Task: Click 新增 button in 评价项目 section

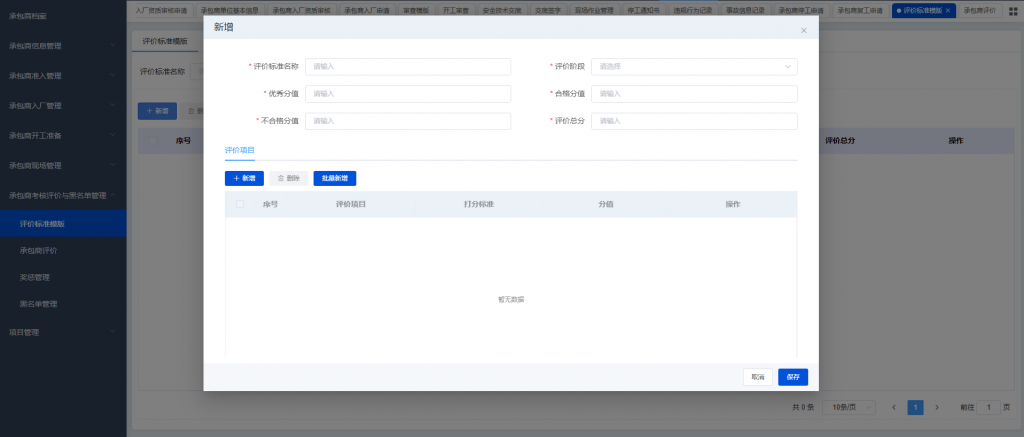Action: pos(244,178)
